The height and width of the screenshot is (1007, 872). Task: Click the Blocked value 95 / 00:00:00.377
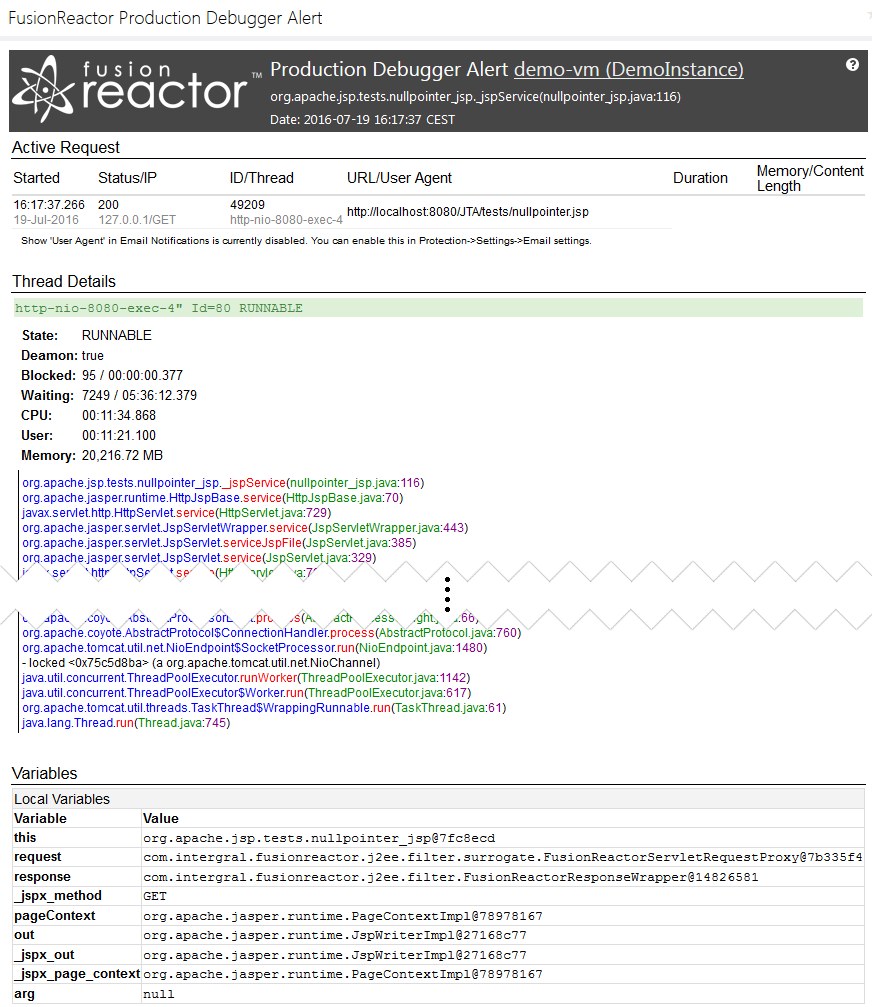[x=132, y=375]
